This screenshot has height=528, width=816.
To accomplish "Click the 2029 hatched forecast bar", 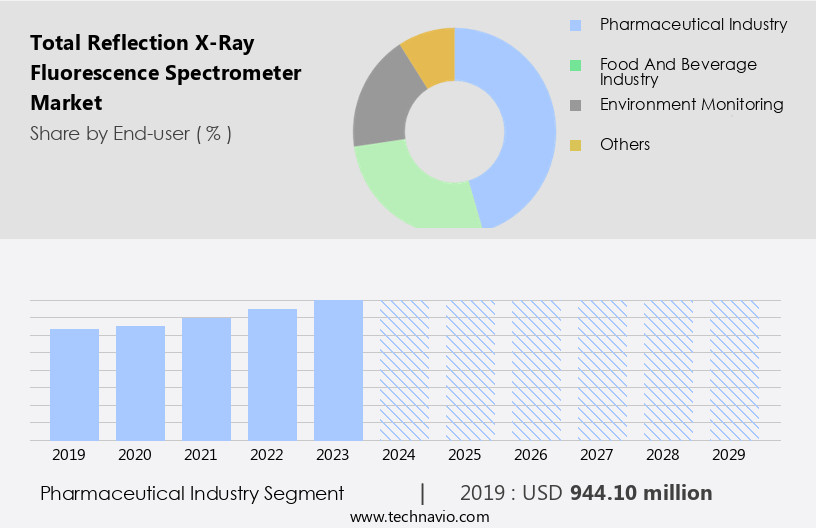I will click(x=734, y=370).
